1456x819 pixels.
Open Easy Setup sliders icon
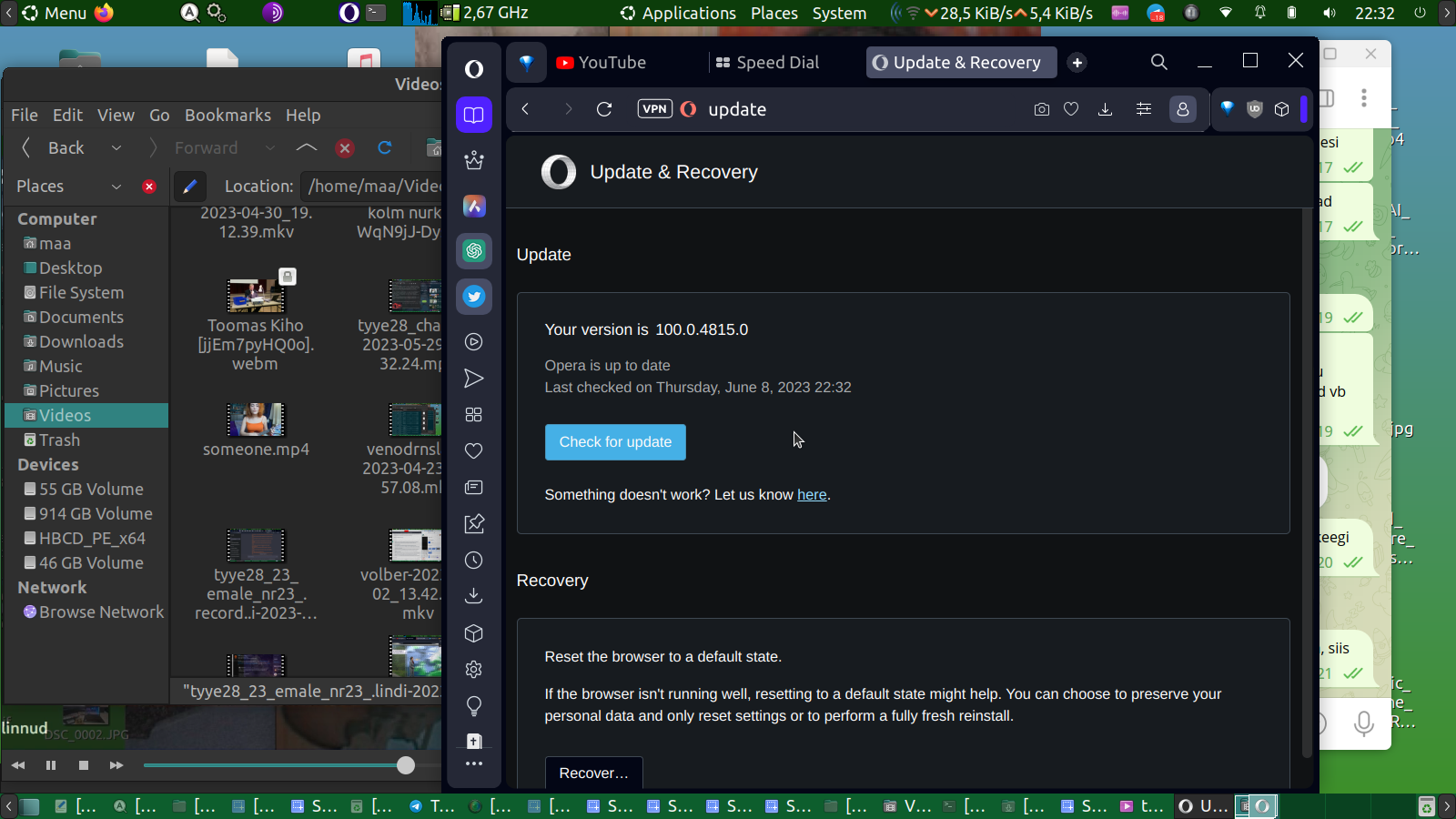[x=1144, y=109]
